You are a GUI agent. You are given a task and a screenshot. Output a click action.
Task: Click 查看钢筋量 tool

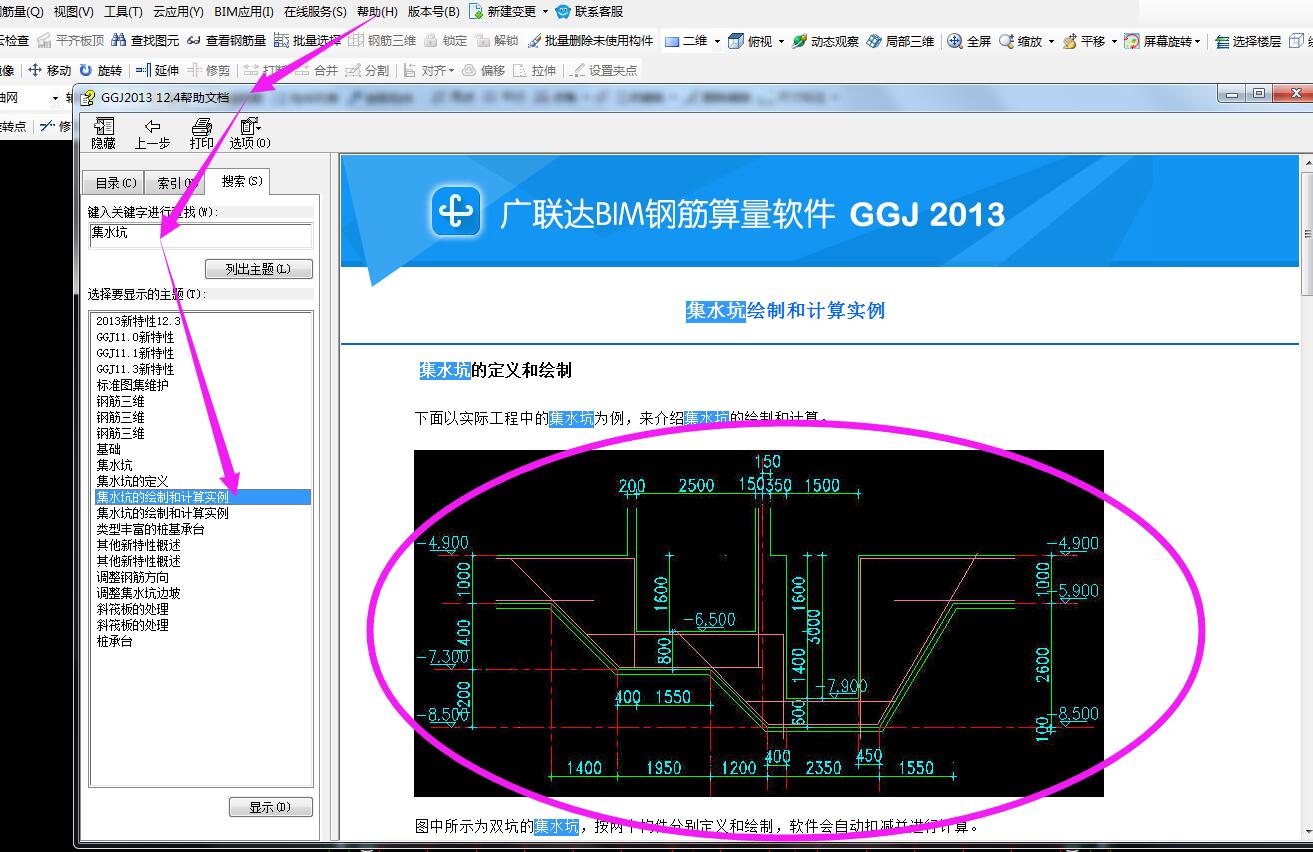(226, 41)
